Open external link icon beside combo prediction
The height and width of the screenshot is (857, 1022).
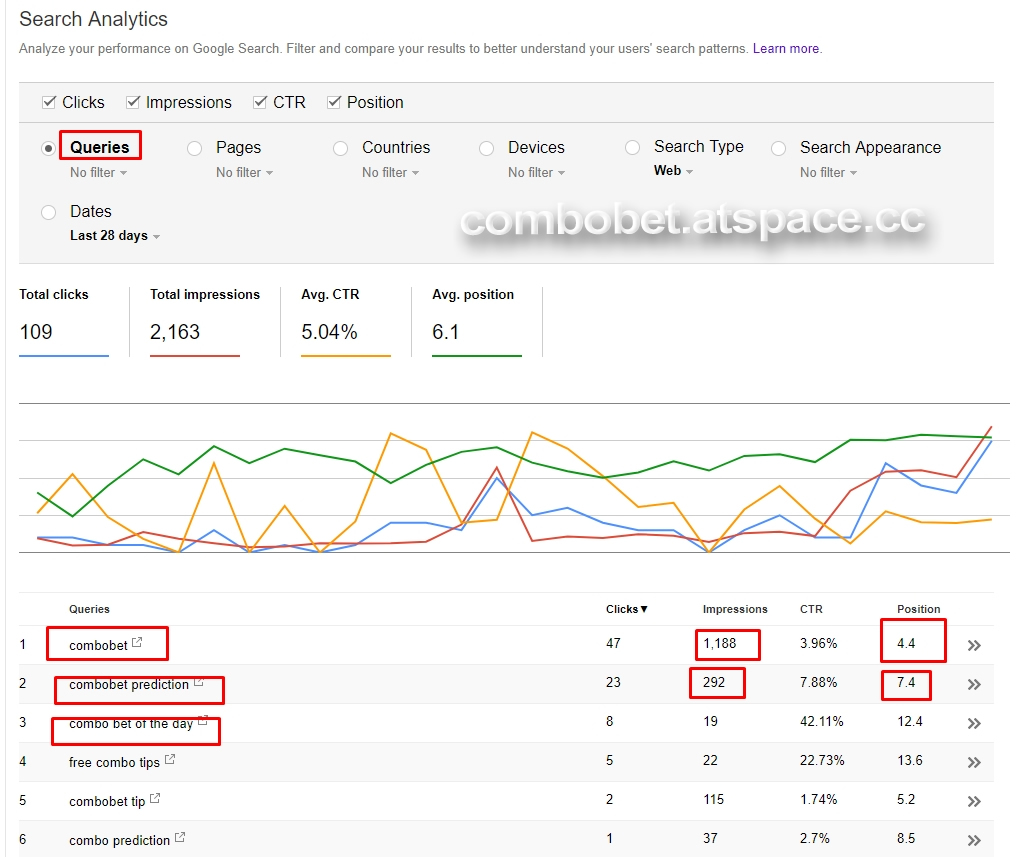[180, 838]
